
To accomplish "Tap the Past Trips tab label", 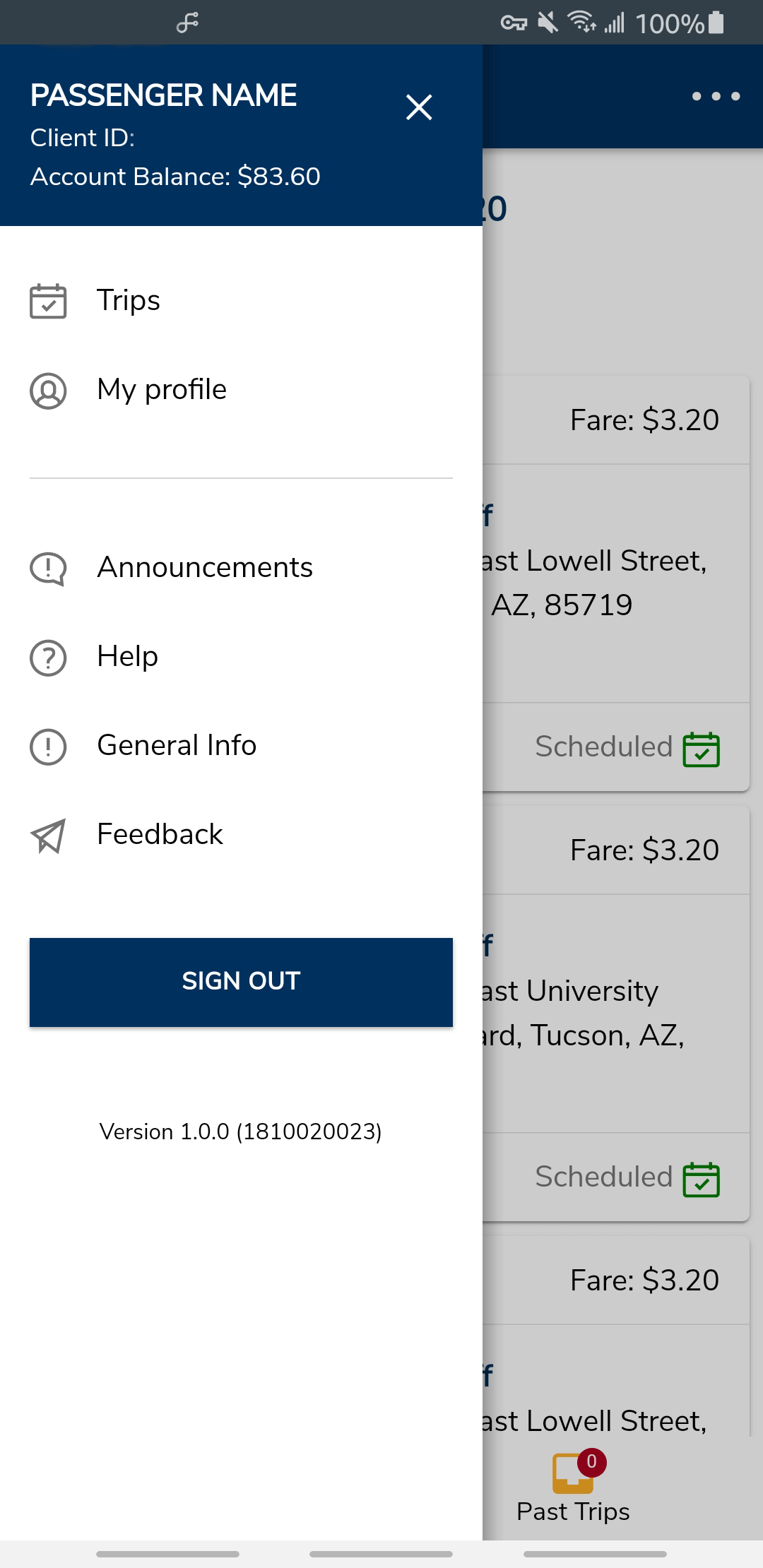I will click(x=573, y=1511).
